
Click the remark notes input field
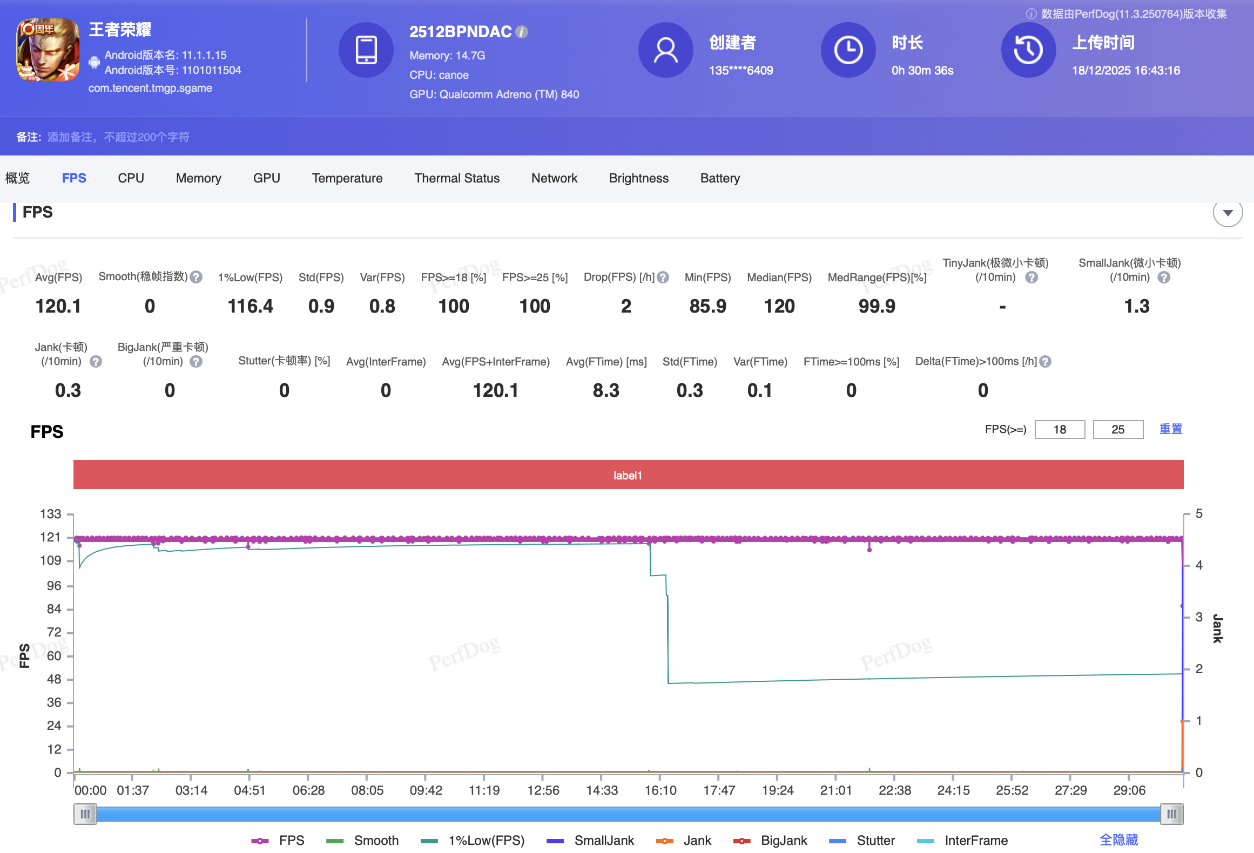click(x=120, y=137)
